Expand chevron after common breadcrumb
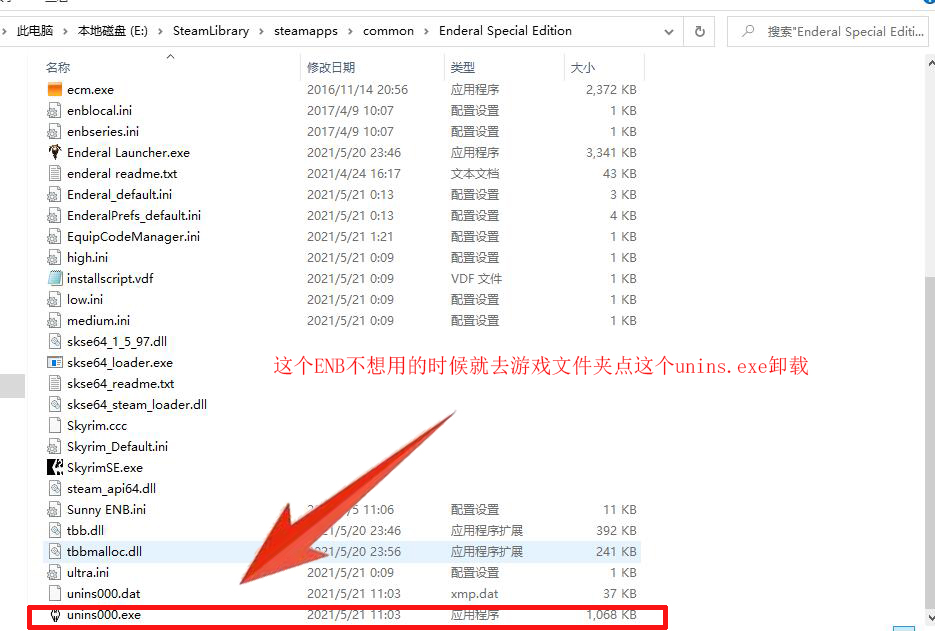The image size is (935, 631). [426, 31]
